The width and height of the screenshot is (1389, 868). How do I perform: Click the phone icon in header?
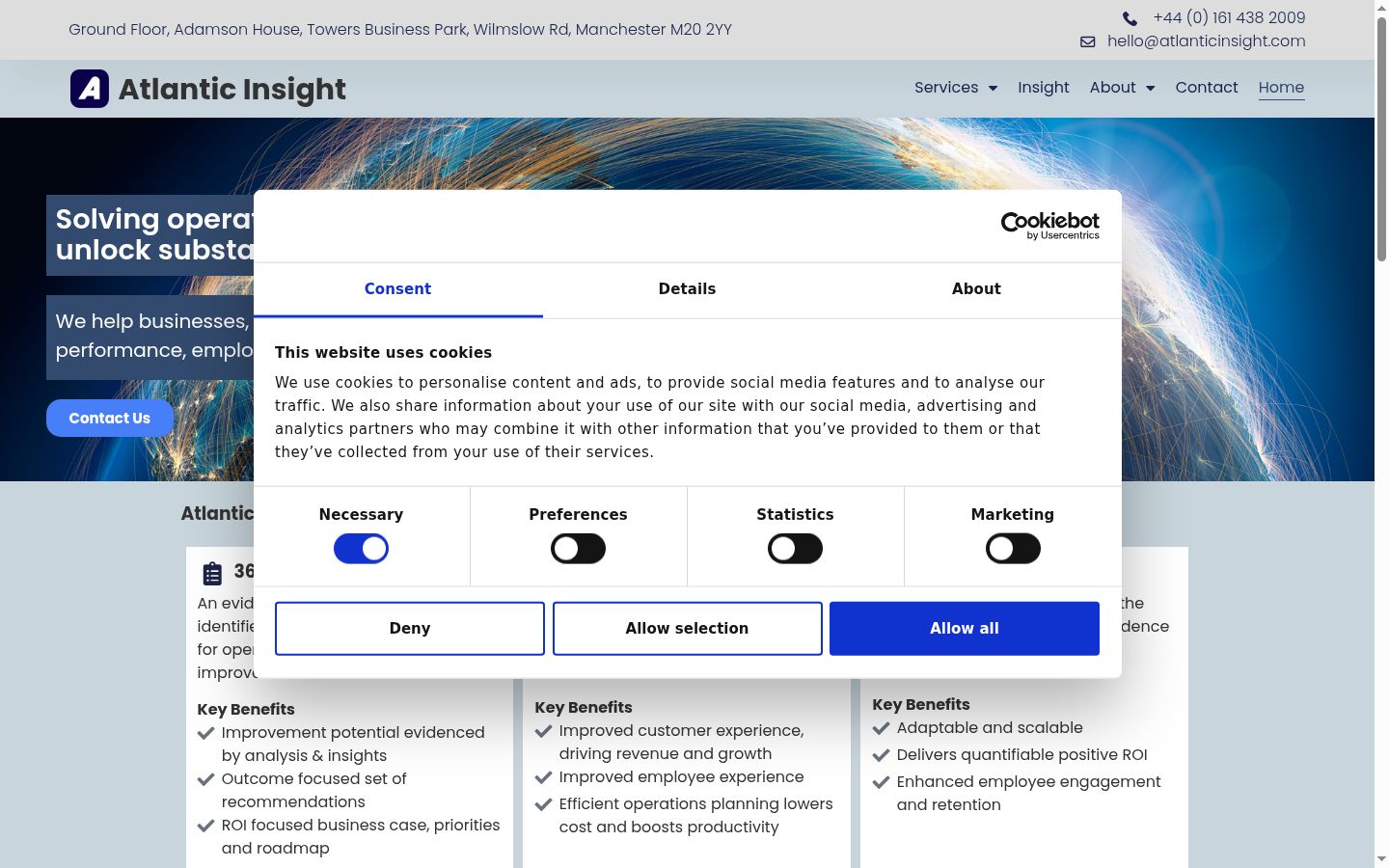point(1130,18)
